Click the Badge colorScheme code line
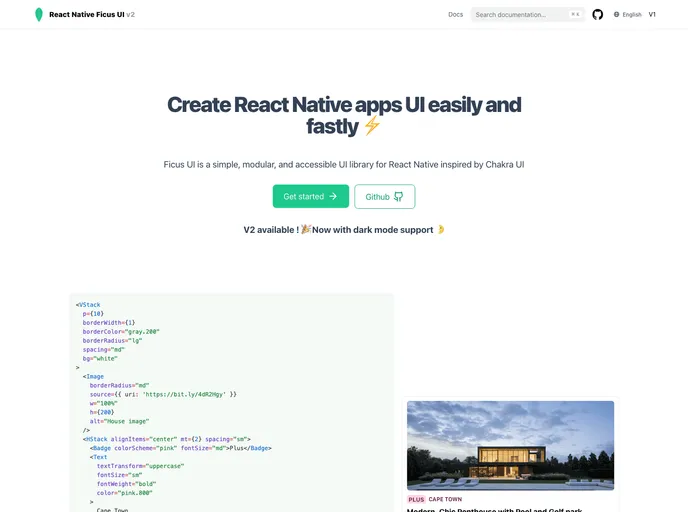The width and height of the screenshot is (688, 512). coord(181,448)
